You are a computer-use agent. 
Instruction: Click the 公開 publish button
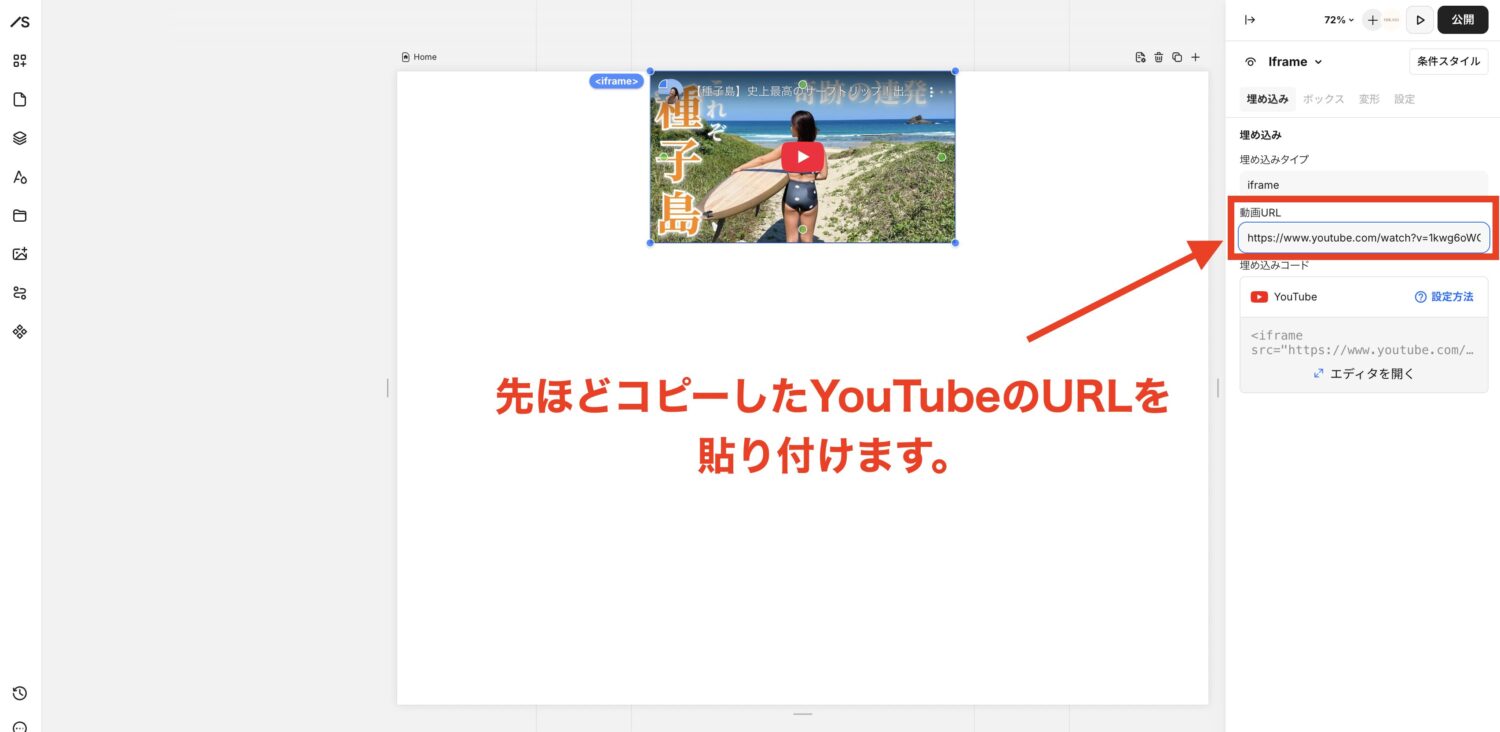(1462, 20)
